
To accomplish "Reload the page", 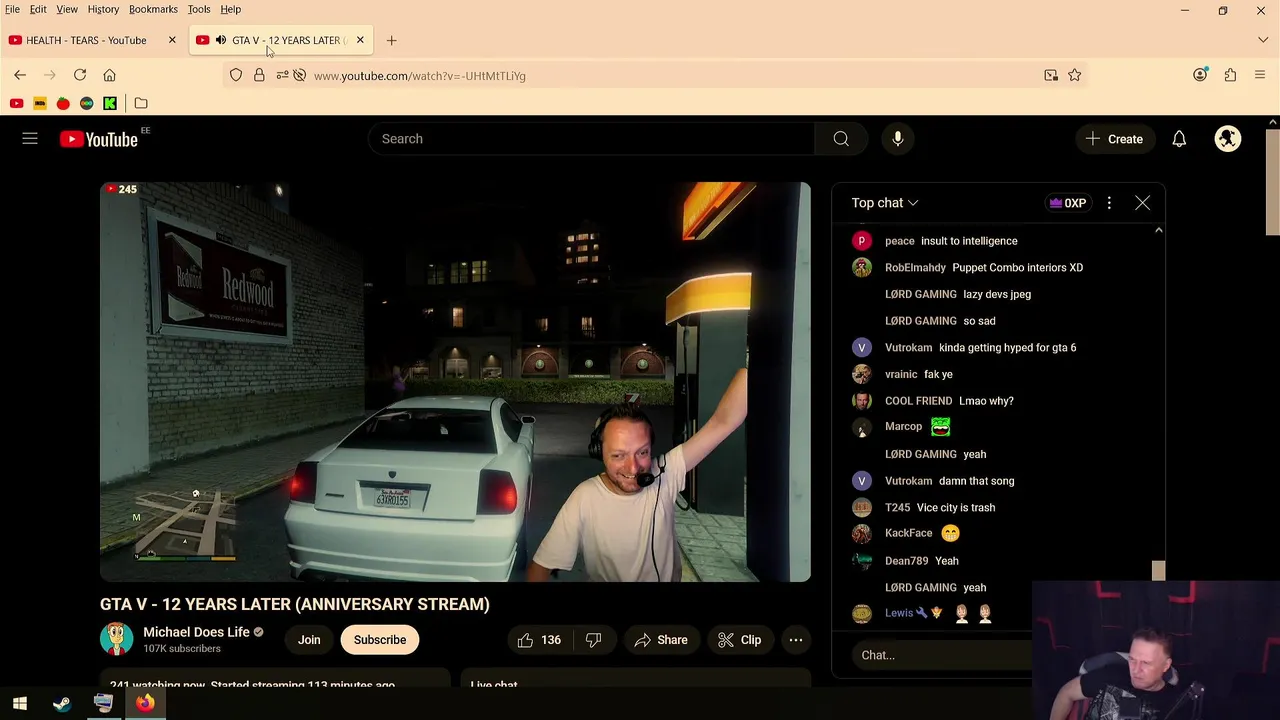I will pos(80,75).
